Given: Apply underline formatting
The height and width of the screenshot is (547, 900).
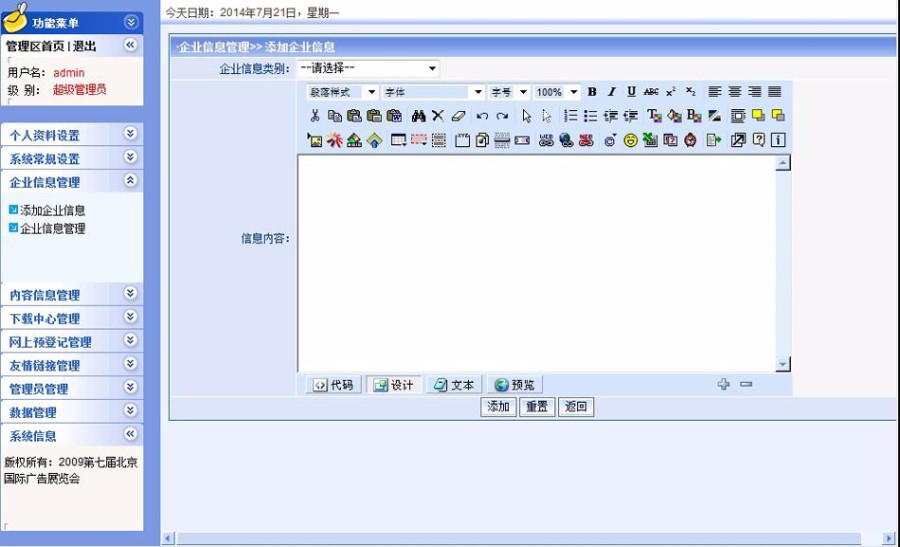Looking at the screenshot, I should tap(631, 92).
